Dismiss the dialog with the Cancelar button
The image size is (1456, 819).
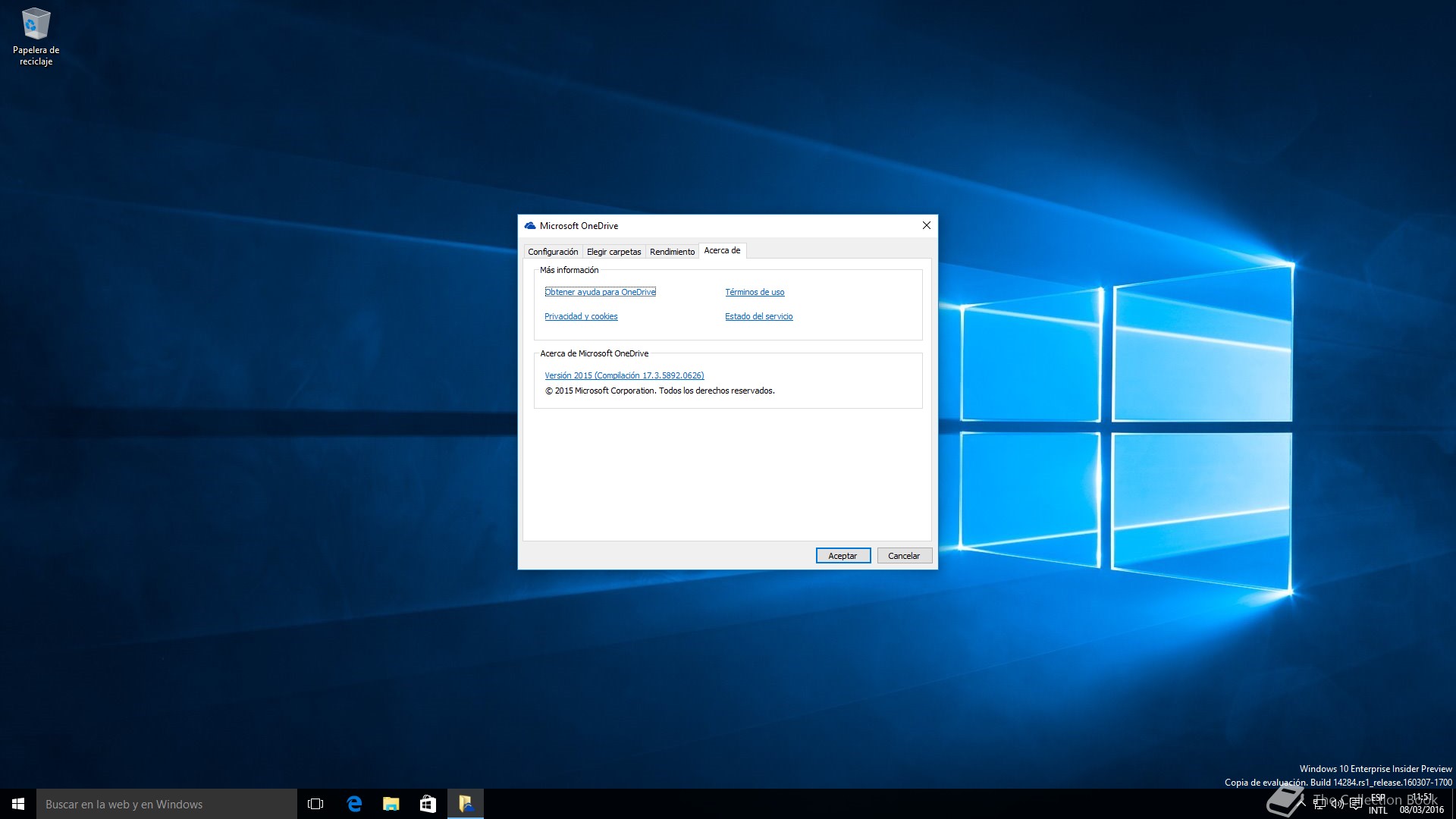[x=904, y=556]
